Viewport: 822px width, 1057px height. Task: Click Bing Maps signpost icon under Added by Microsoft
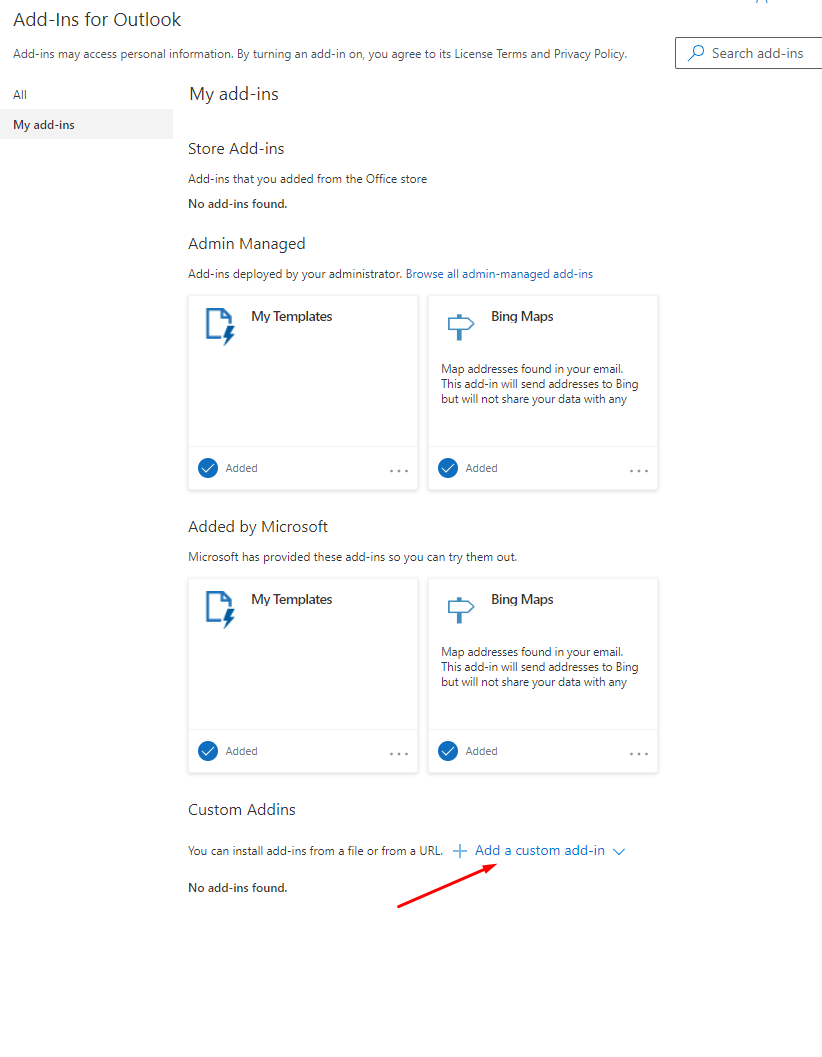tap(461, 610)
